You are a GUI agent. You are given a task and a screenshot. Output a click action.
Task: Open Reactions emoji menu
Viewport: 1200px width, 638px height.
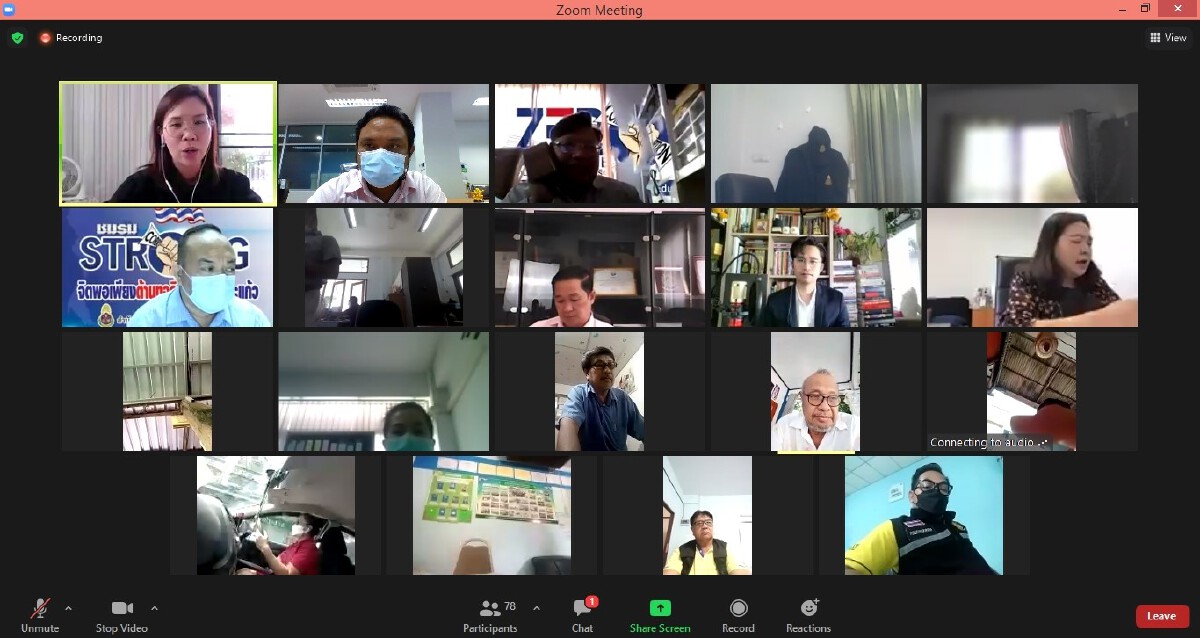coord(808,615)
